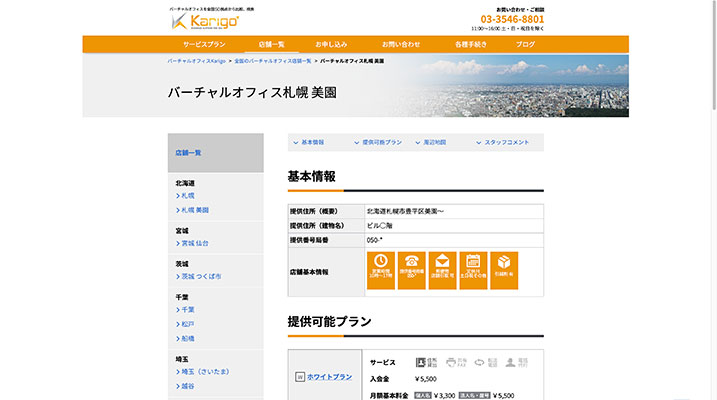This screenshot has height=400, width=717.
Task: Click the バーチャルオフィス札幌 美園 page title
Action: point(252,93)
